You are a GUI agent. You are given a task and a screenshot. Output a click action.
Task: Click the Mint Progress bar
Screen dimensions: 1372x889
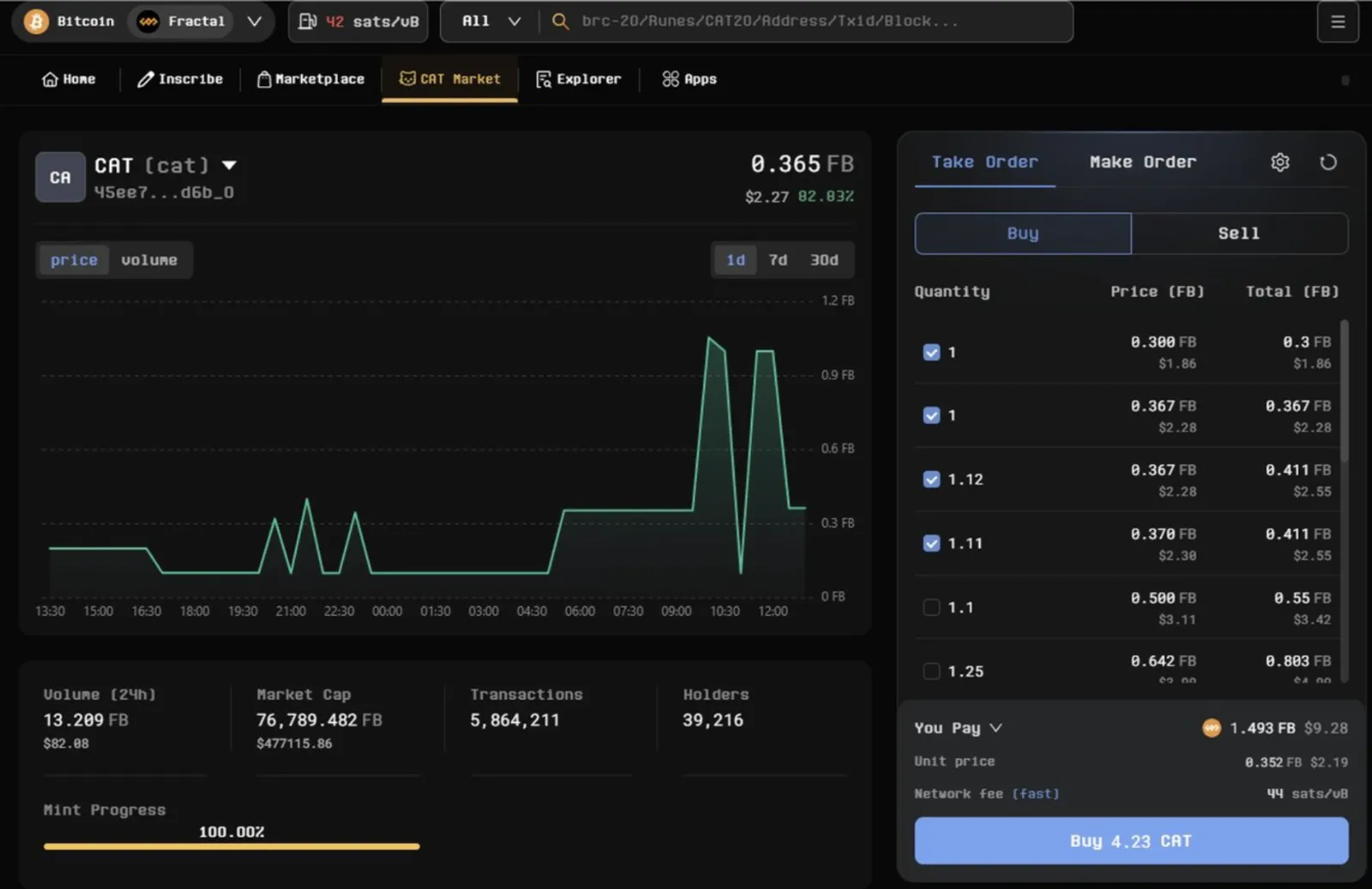click(x=232, y=846)
